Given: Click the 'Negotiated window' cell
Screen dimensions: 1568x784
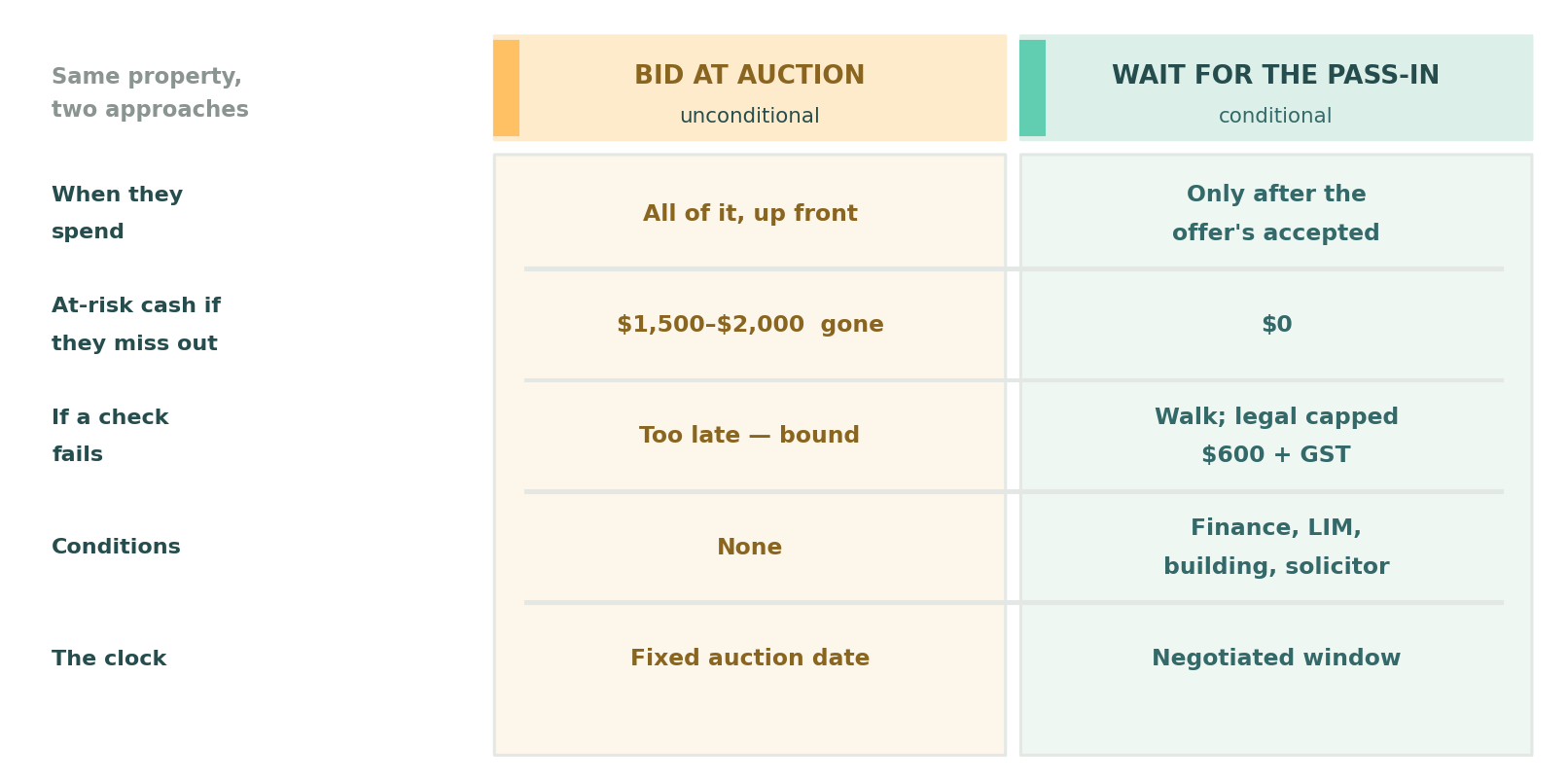Looking at the screenshot, I should pyautogui.click(x=1276, y=659).
